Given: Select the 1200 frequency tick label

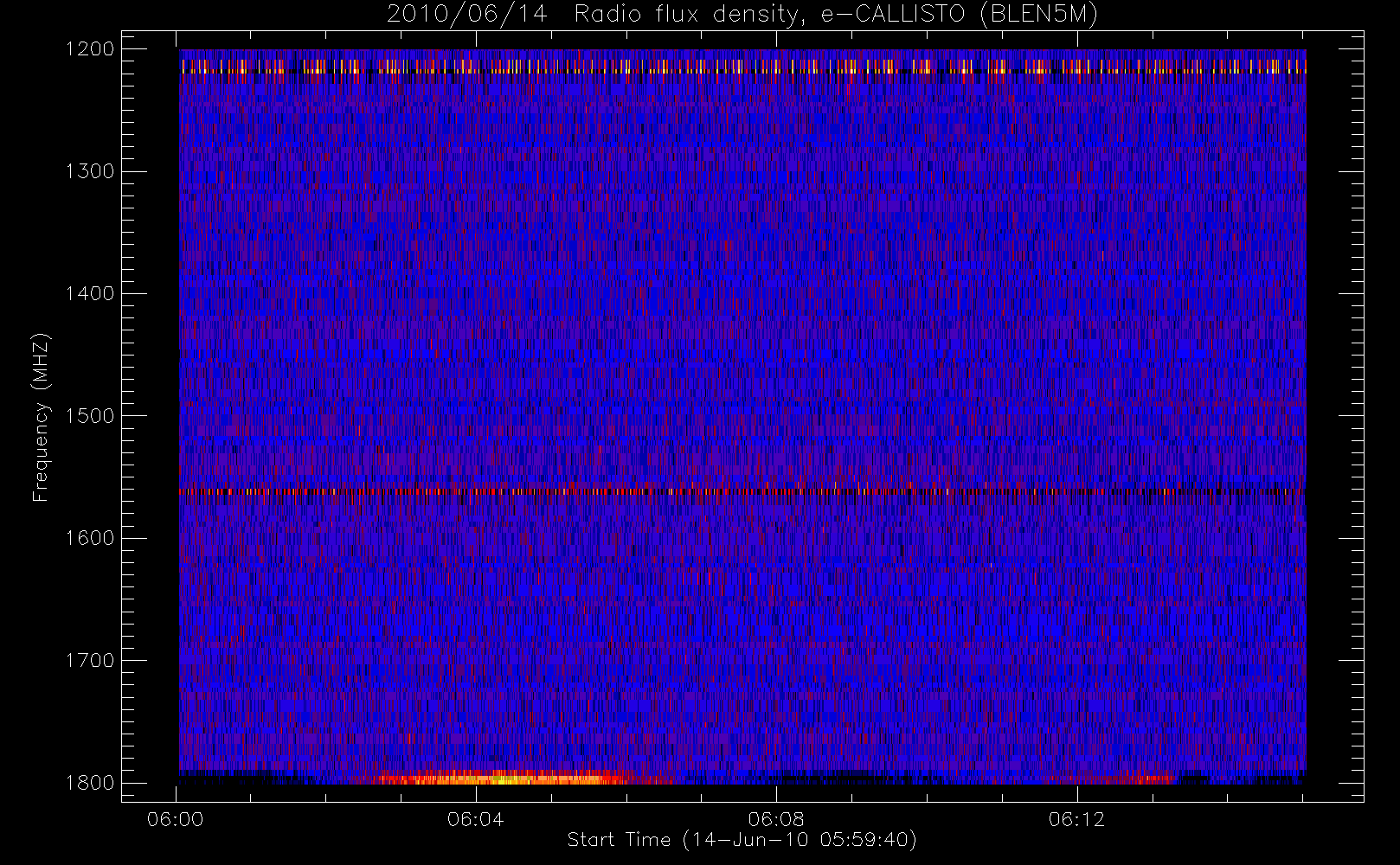Looking at the screenshot, I should pos(90,48).
